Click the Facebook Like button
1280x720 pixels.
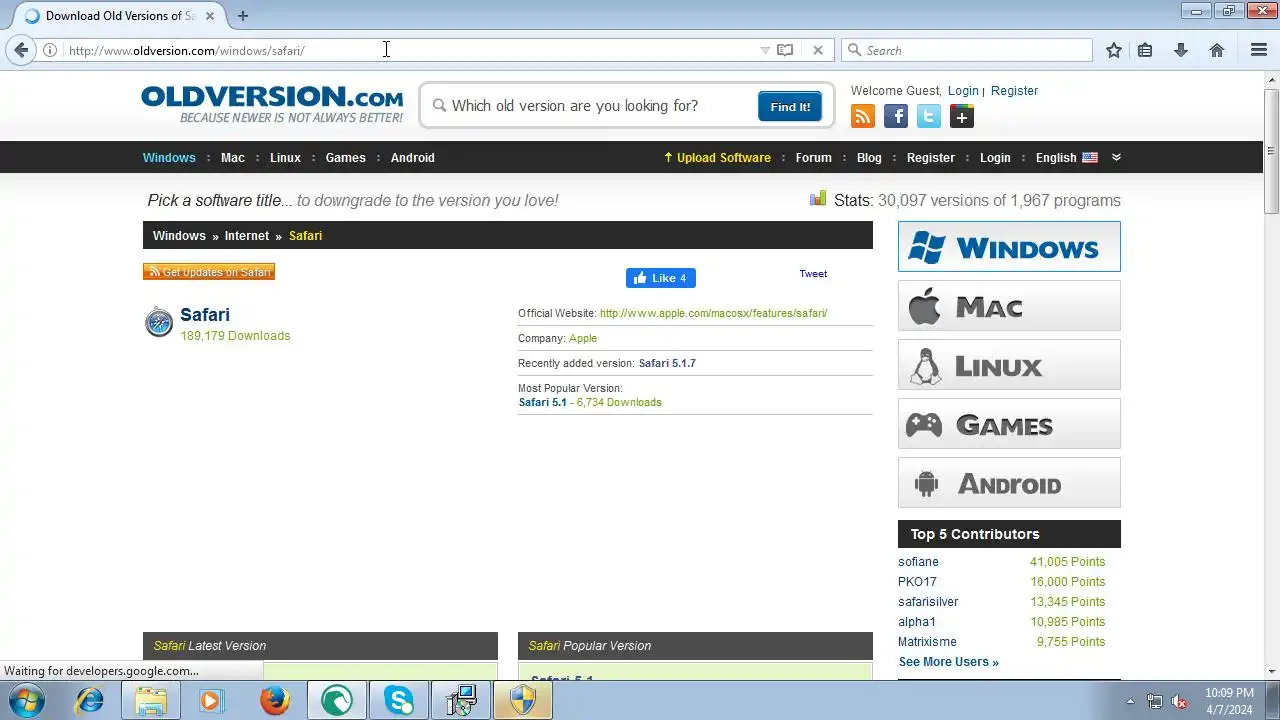(x=661, y=278)
